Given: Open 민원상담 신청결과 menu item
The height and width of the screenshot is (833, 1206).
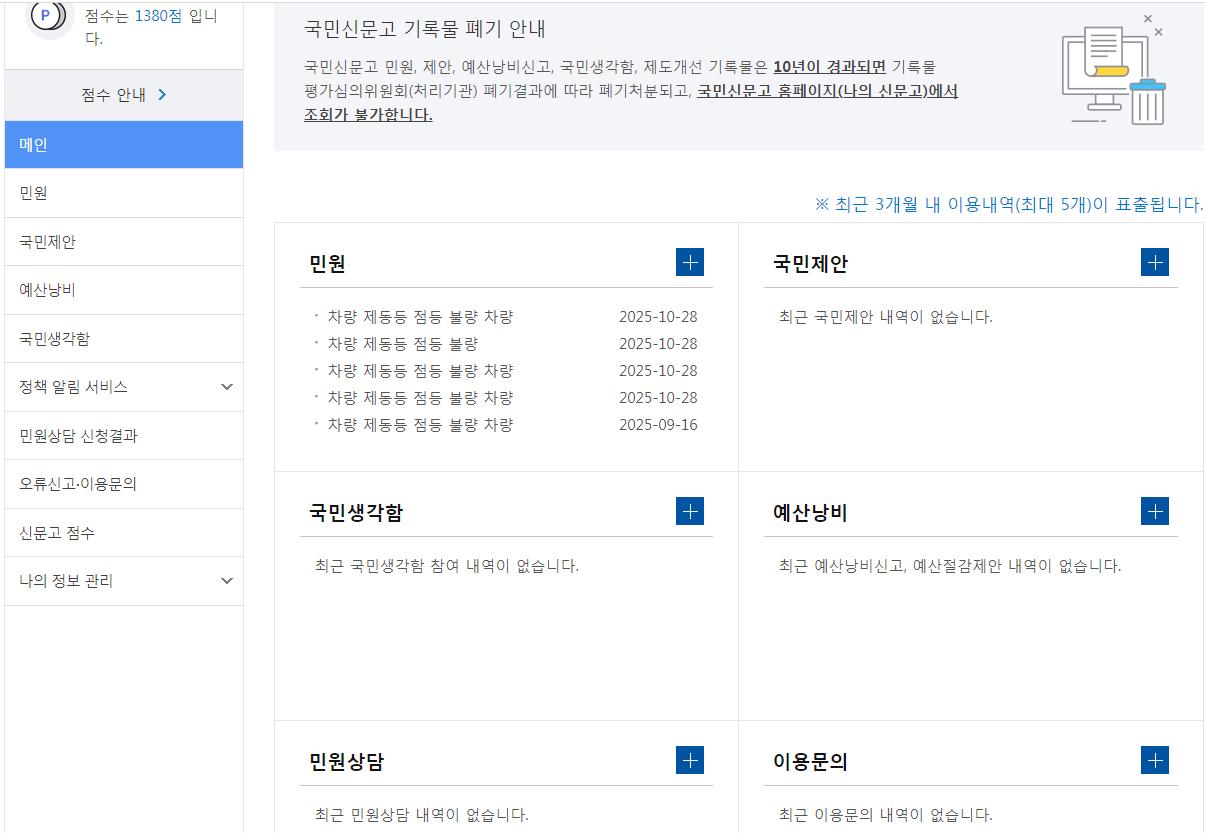Looking at the screenshot, I should [x=124, y=436].
